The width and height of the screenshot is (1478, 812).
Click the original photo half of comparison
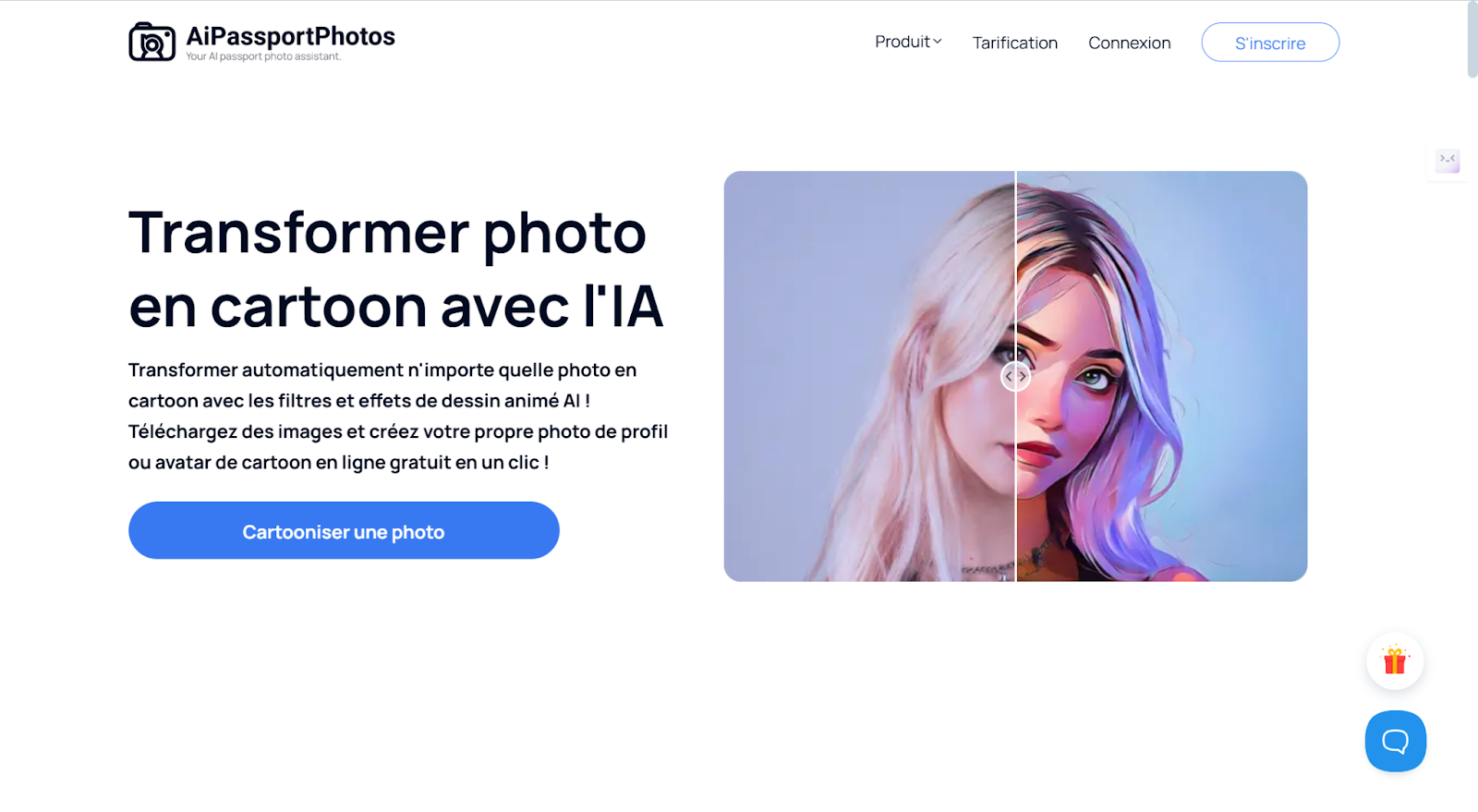tap(869, 376)
